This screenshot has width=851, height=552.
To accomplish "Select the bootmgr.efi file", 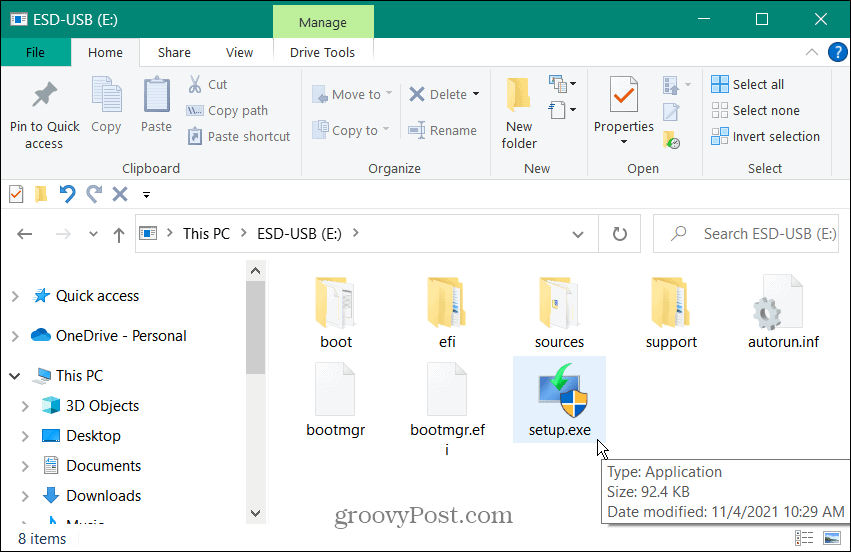I will [x=447, y=409].
